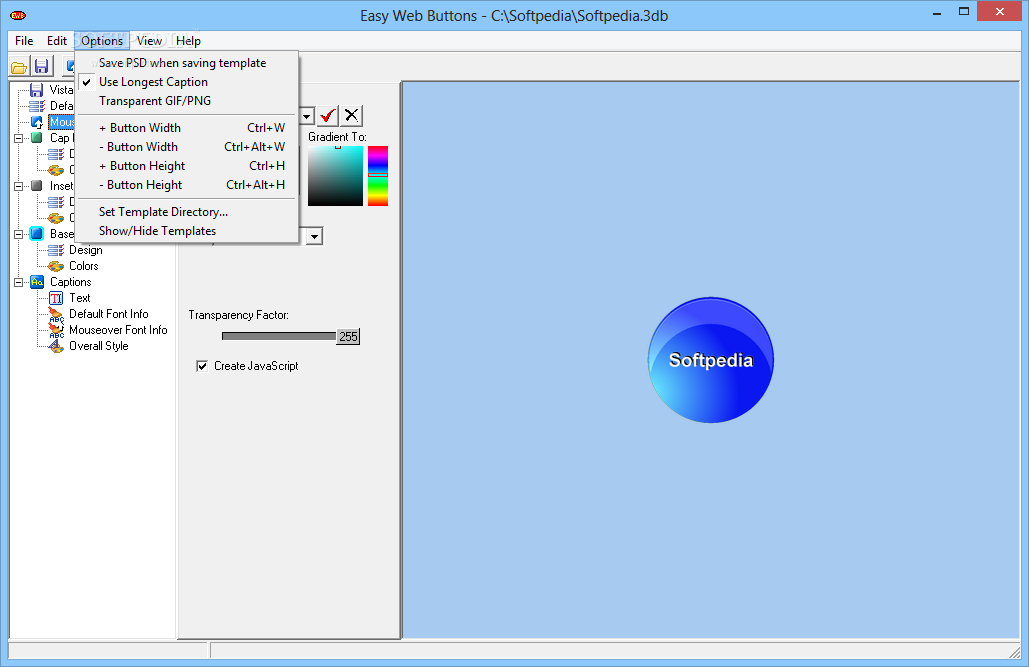
Task: Click the save floppy disk toolbar icon
Action: [41, 66]
